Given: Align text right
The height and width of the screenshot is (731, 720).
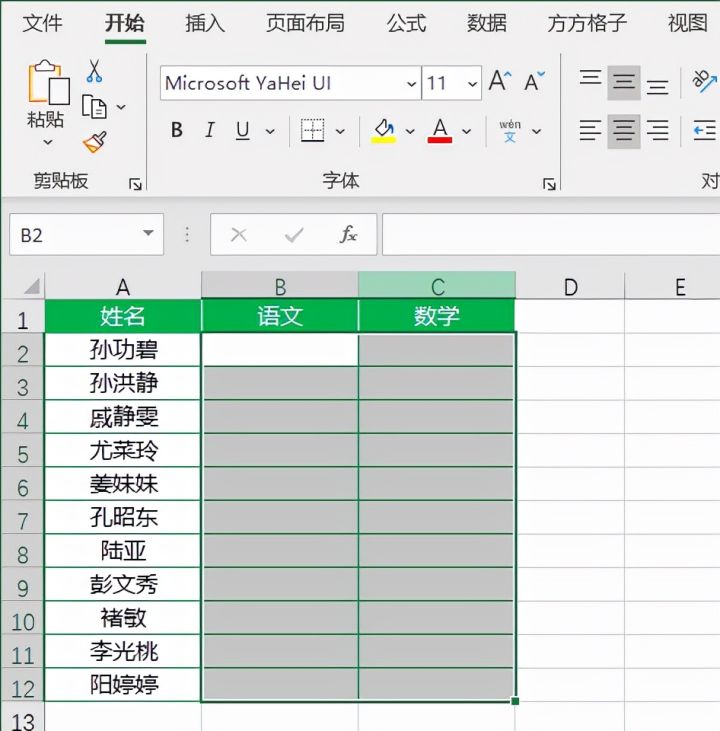Looking at the screenshot, I should pyautogui.click(x=658, y=131).
